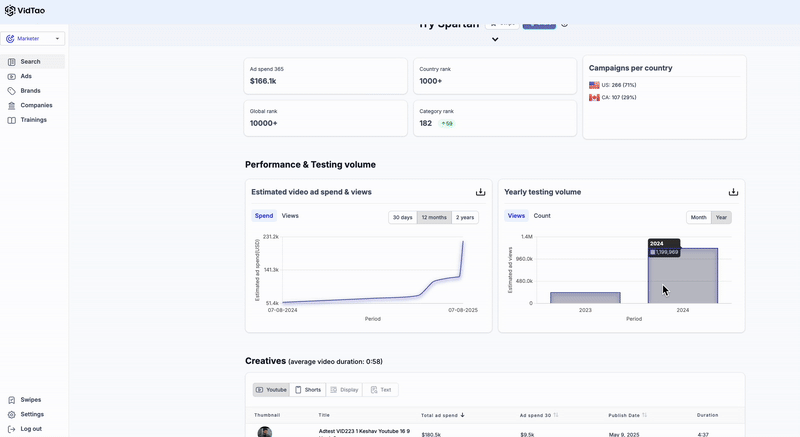Click the Shorts phone icon
The width and height of the screenshot is (800, 437).
click(x=298, y=390)
